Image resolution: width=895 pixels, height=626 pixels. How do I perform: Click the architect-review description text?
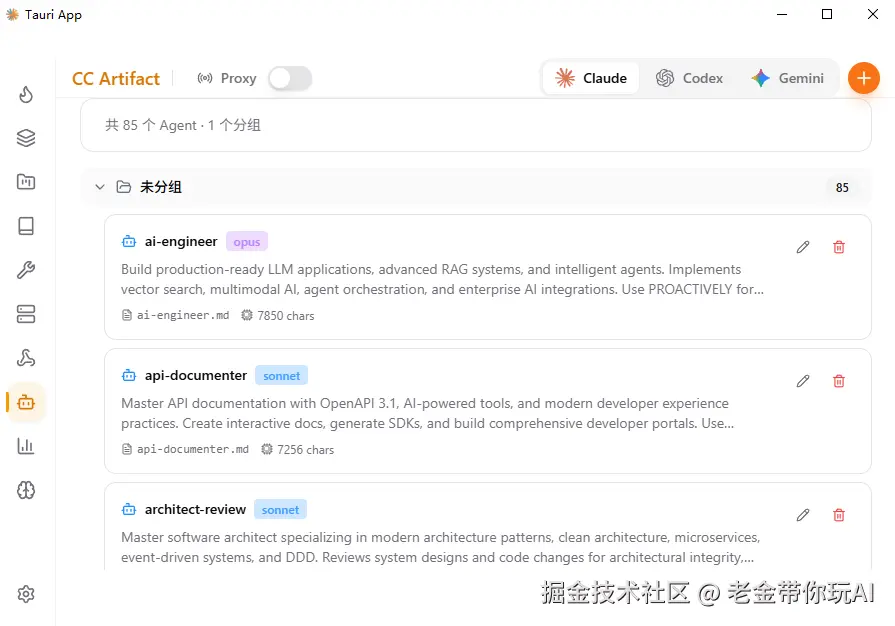coord(441,547)
